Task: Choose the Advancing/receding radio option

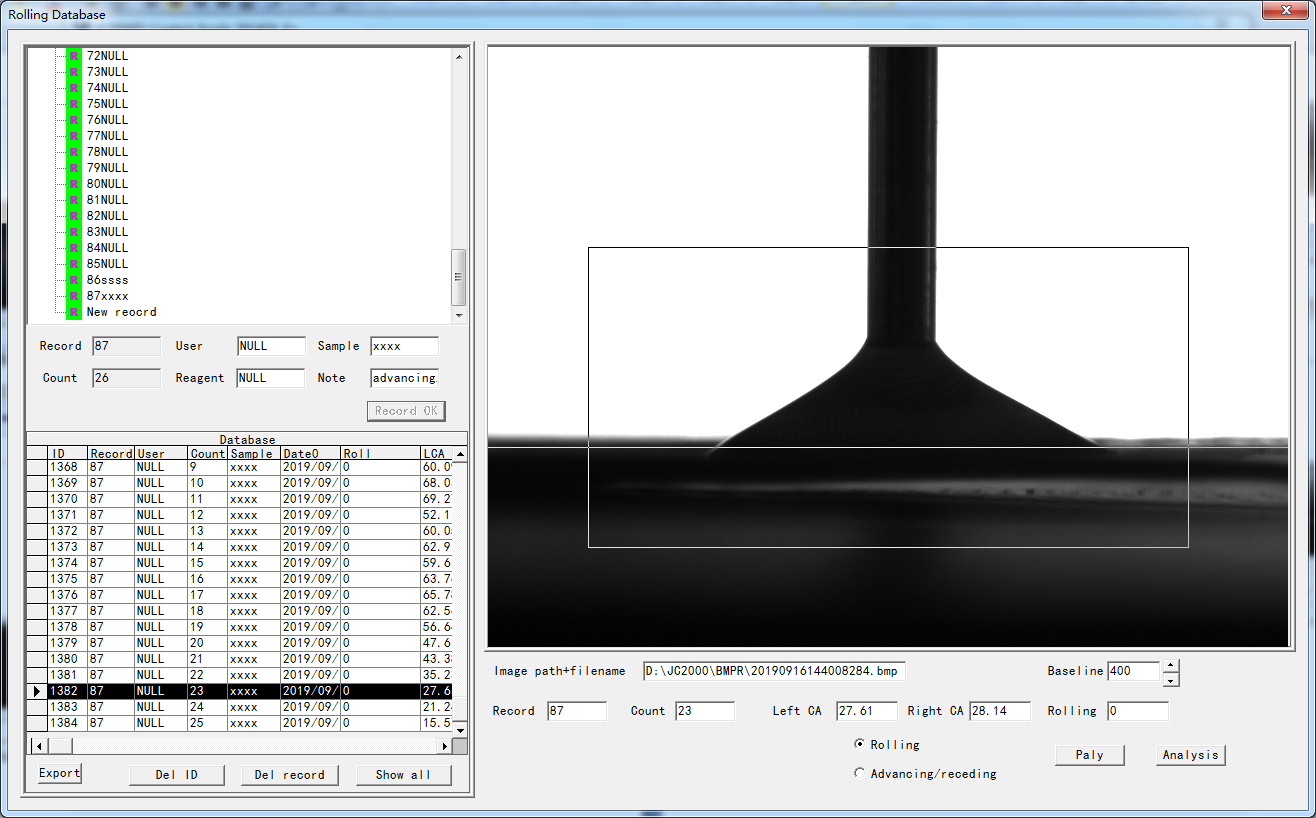Action: [x=860, y=773]
